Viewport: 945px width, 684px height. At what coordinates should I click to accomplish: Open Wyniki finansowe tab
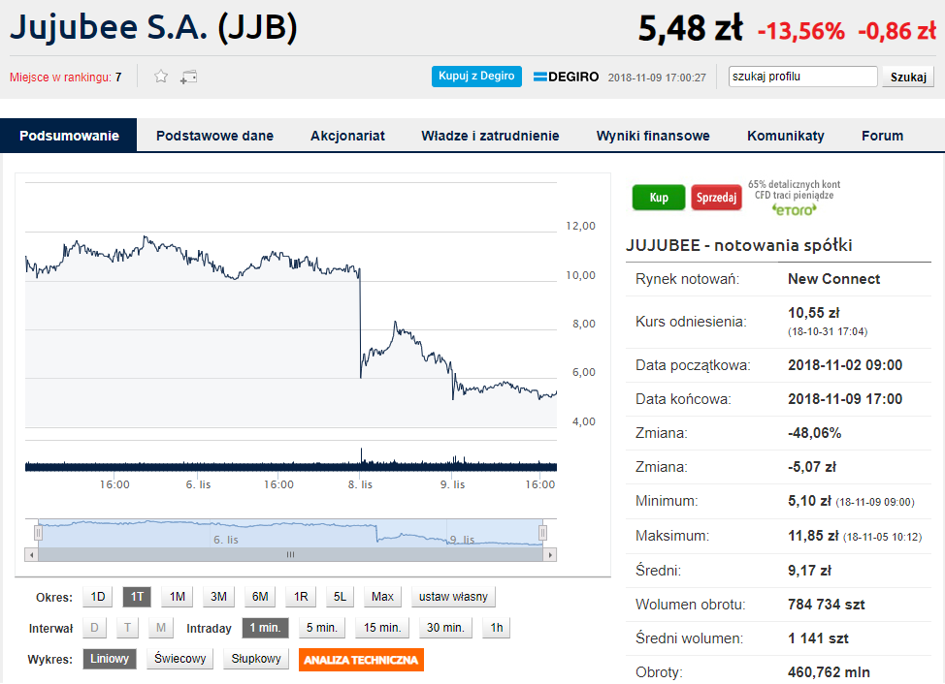point(653,136)
